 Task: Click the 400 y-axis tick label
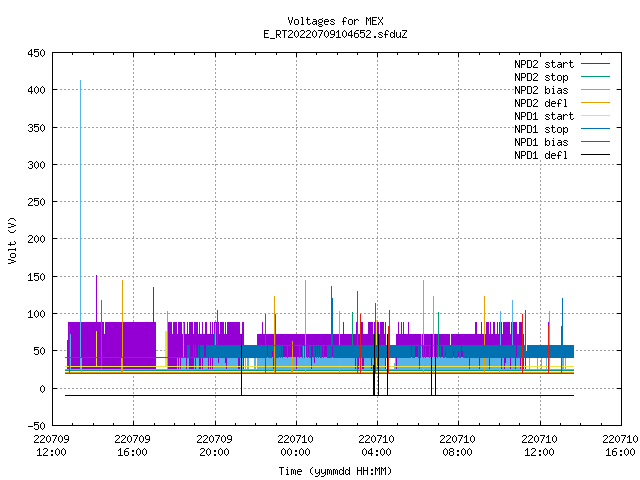[36, 90]
